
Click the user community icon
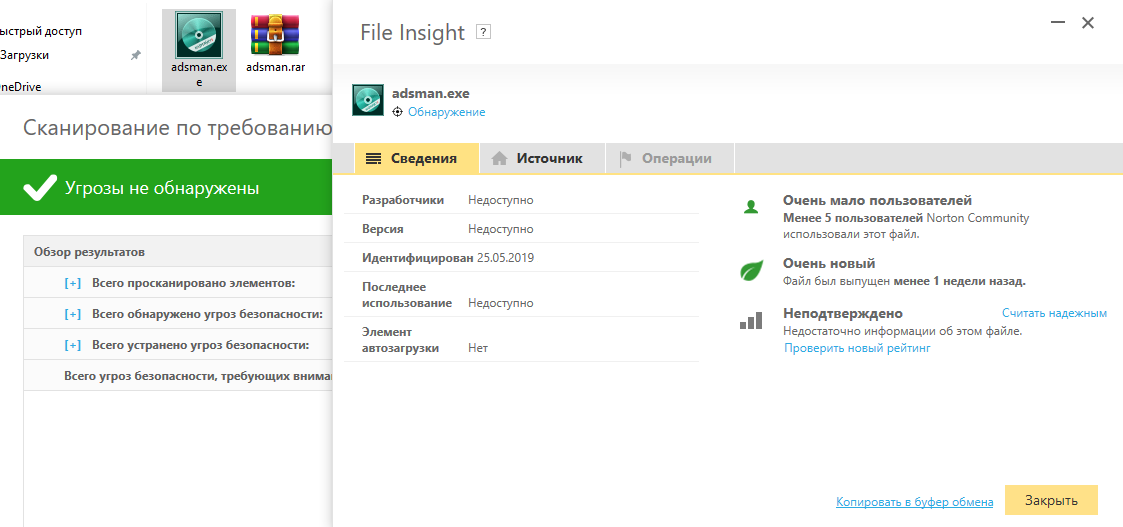[751, 208]
